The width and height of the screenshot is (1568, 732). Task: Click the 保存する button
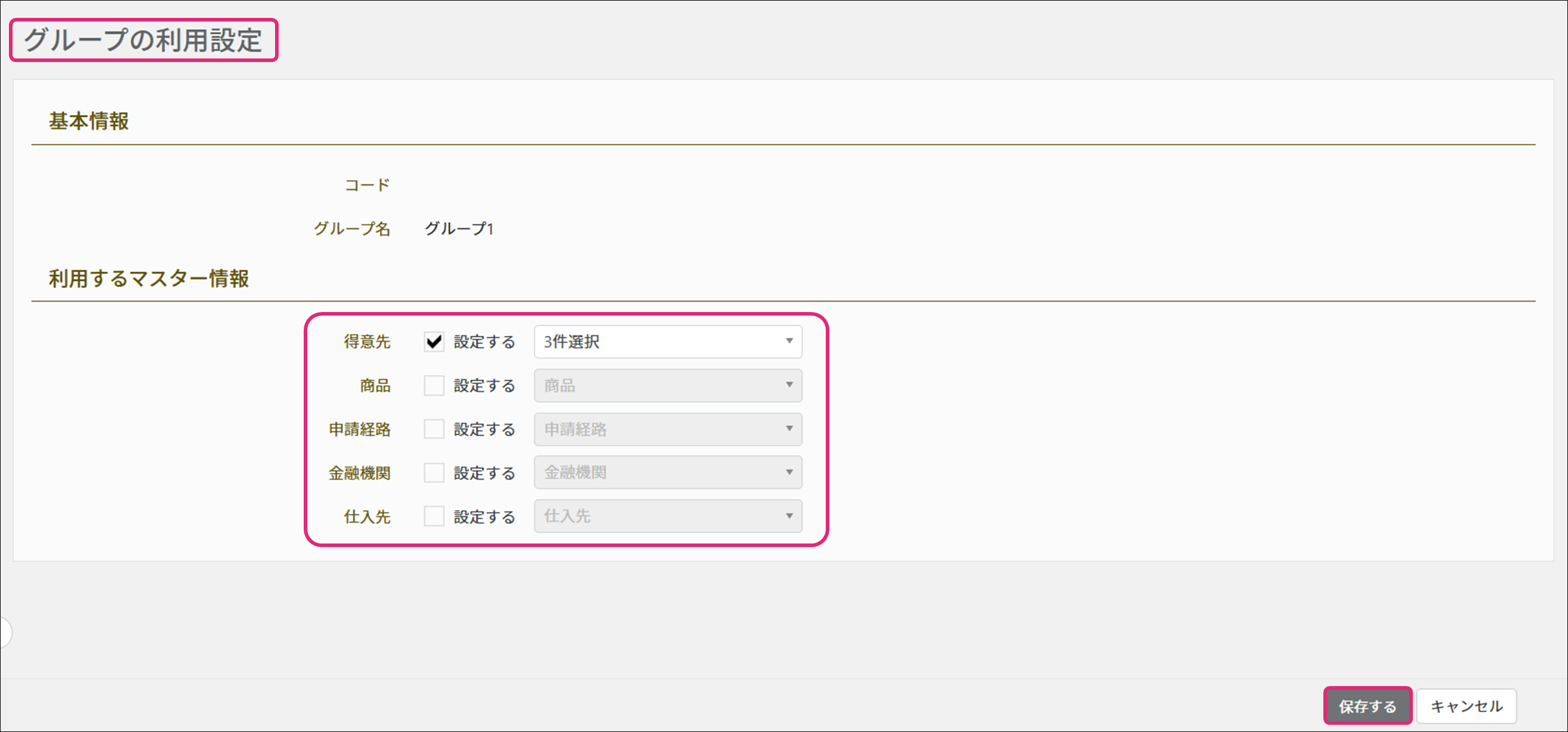click(1367, 706)
